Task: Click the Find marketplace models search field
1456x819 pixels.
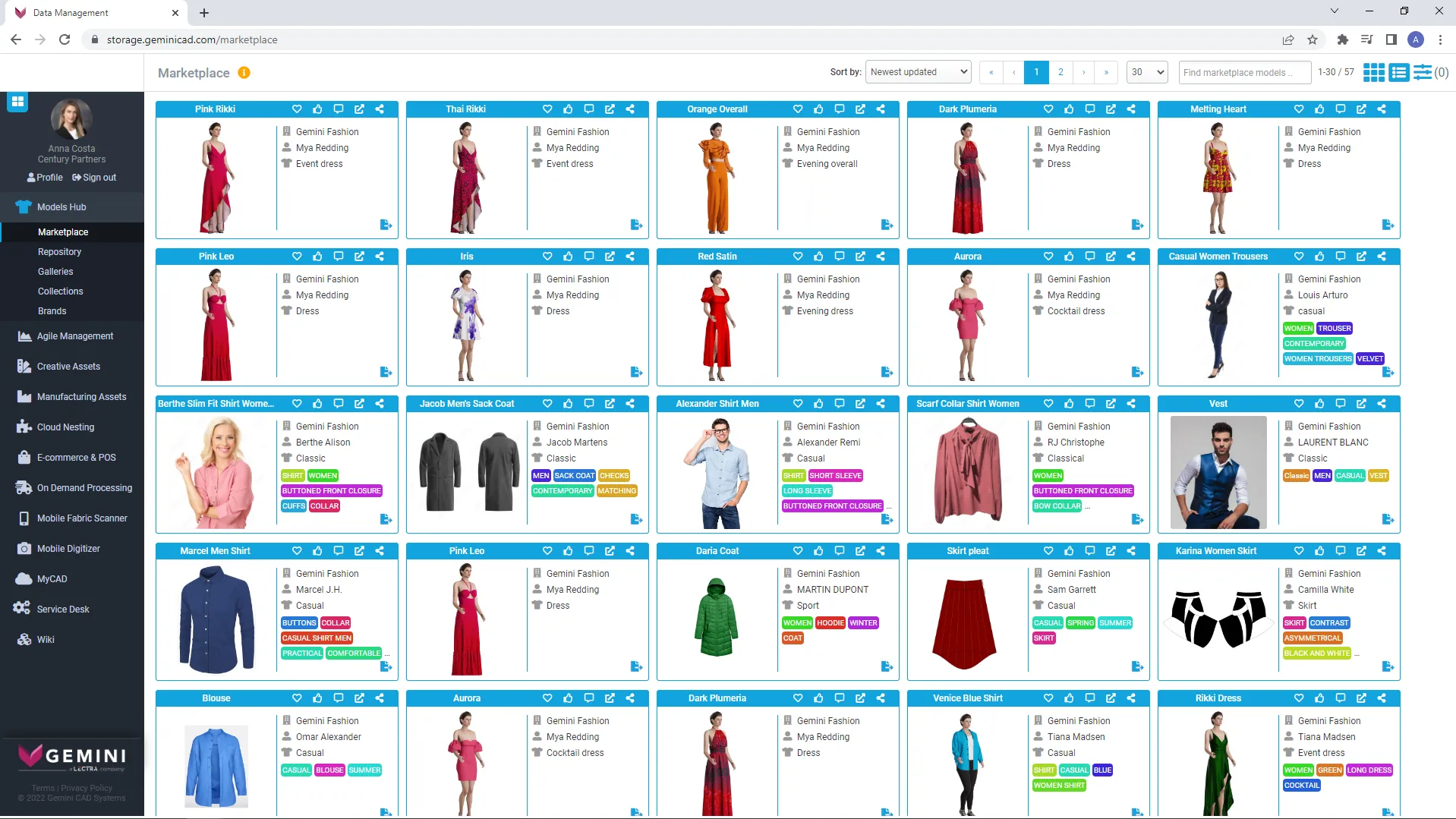Action: (1243, 72)
